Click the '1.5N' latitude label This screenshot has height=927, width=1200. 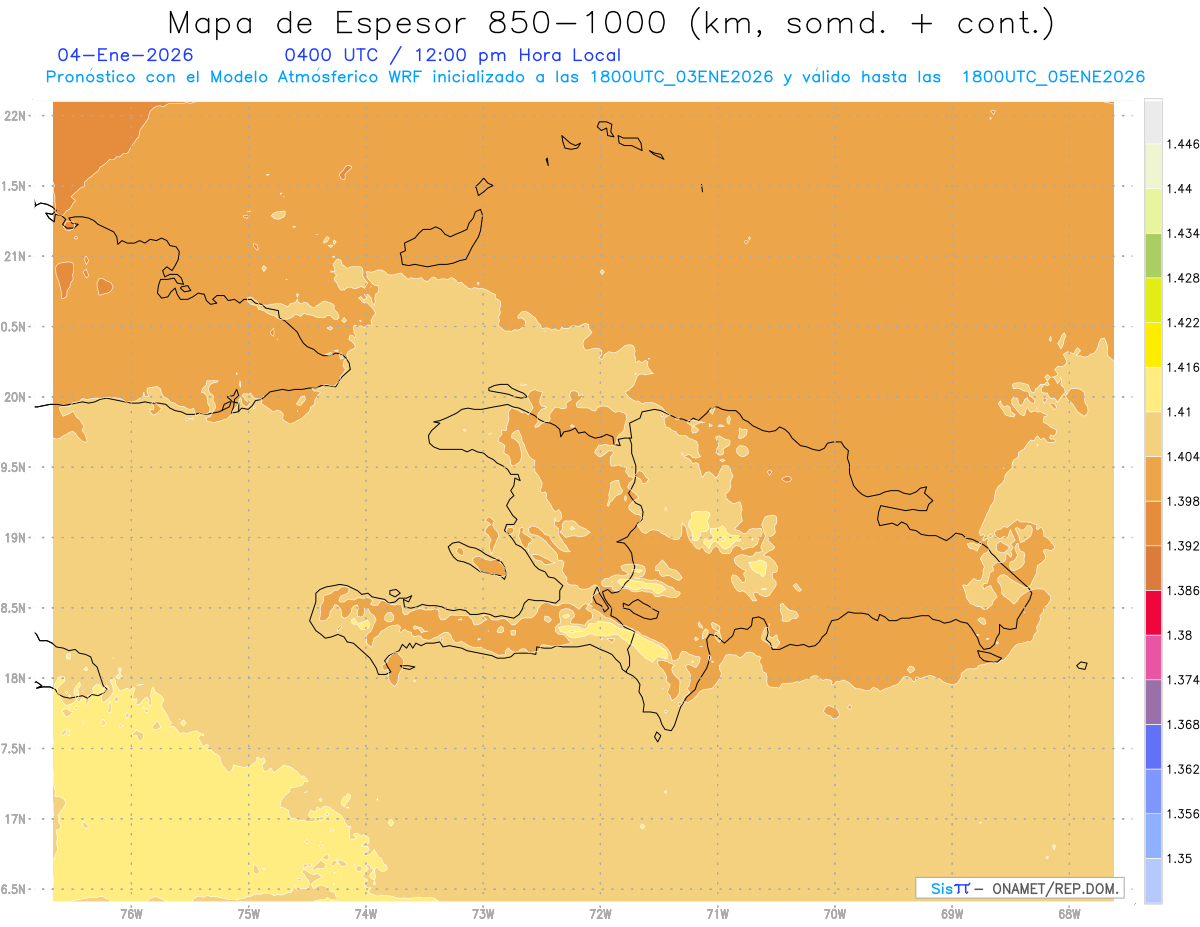click(15, 186)
